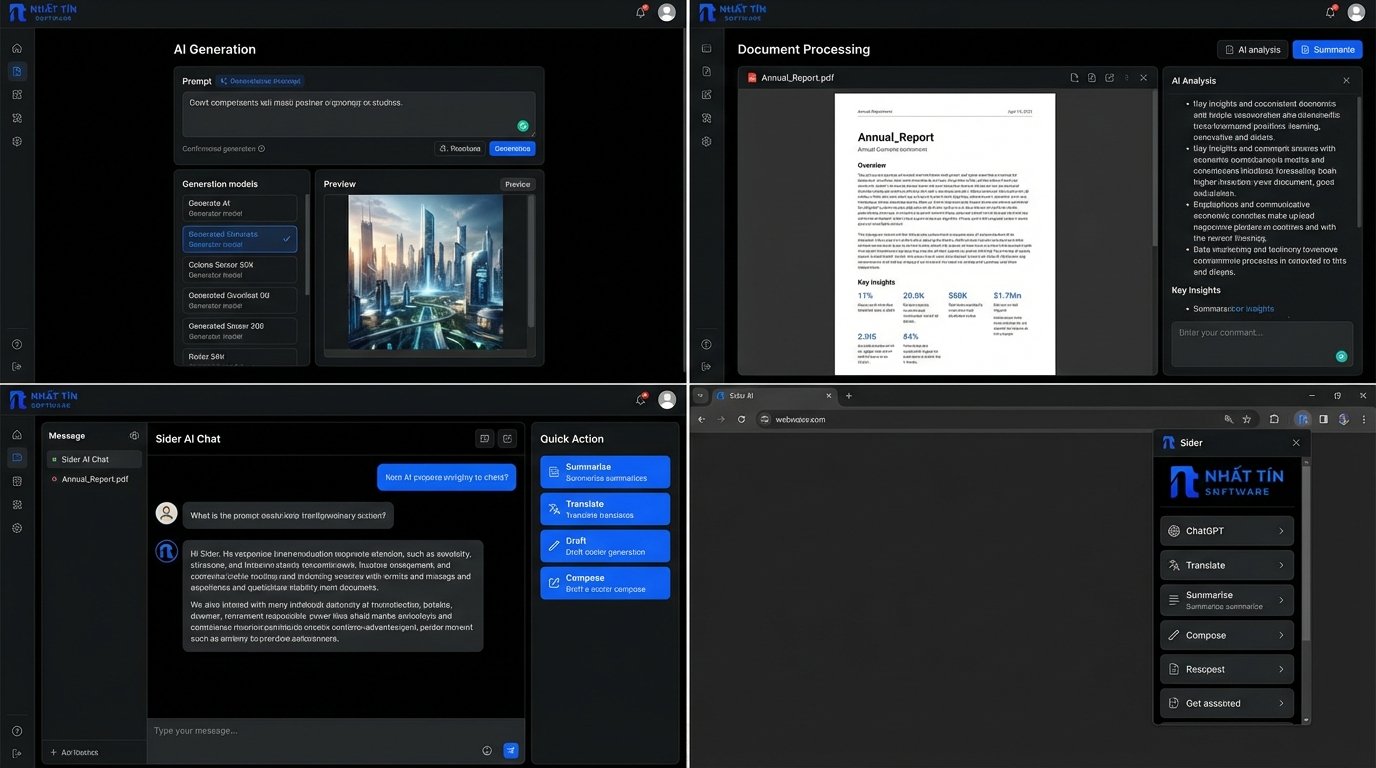Click the settings icon beside the Message heading

point(134,436)
